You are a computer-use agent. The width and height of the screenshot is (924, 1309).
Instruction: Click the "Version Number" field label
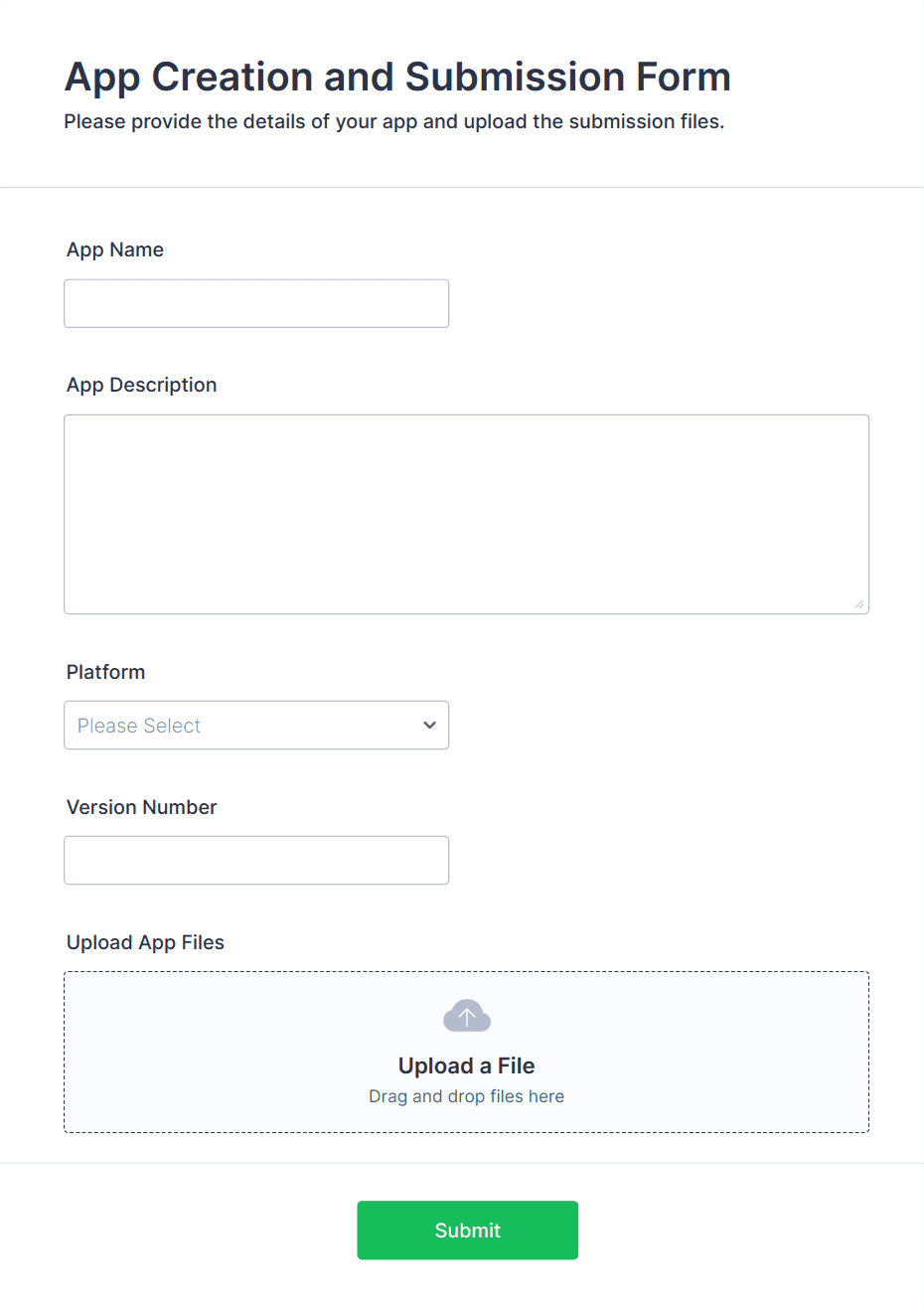141,807
